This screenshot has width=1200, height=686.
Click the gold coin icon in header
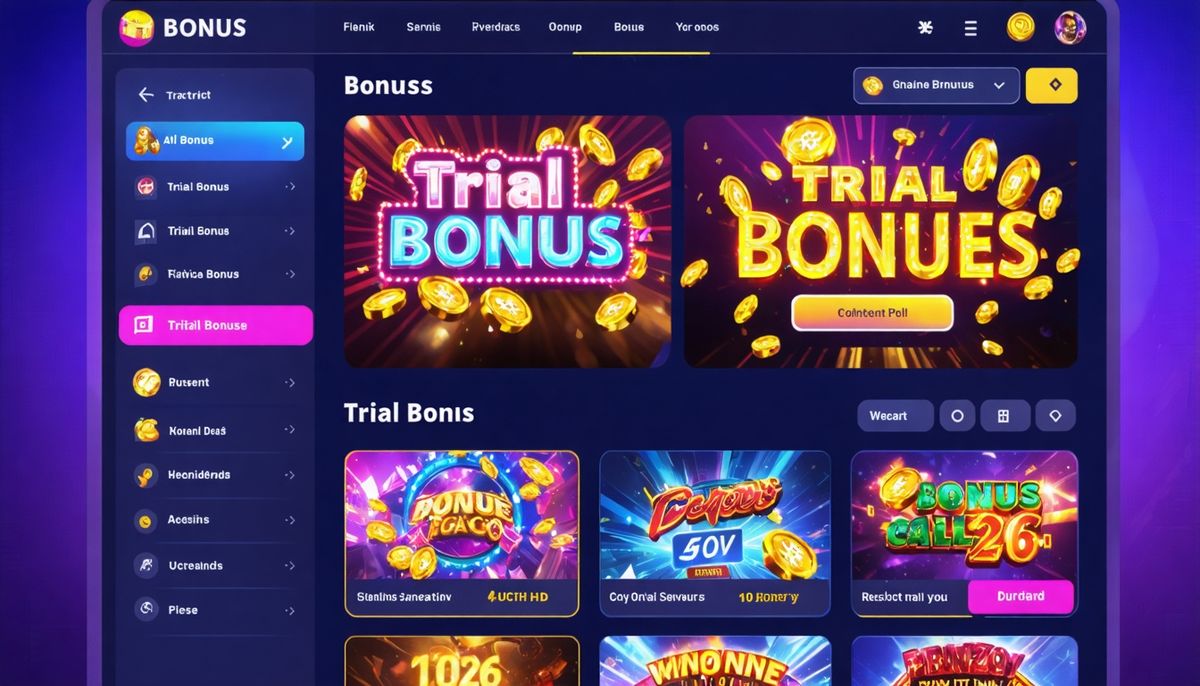tap(1021, 27)
